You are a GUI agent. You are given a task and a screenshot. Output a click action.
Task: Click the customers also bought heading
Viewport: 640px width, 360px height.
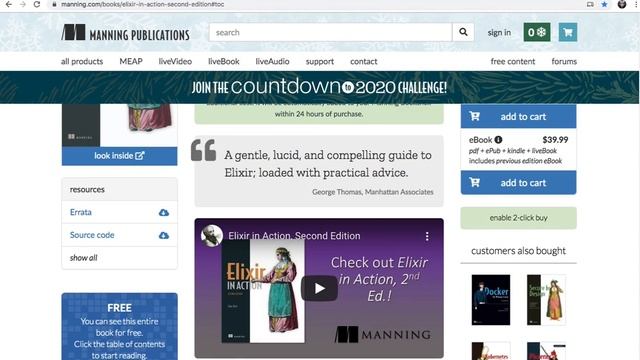pos(518,251)
